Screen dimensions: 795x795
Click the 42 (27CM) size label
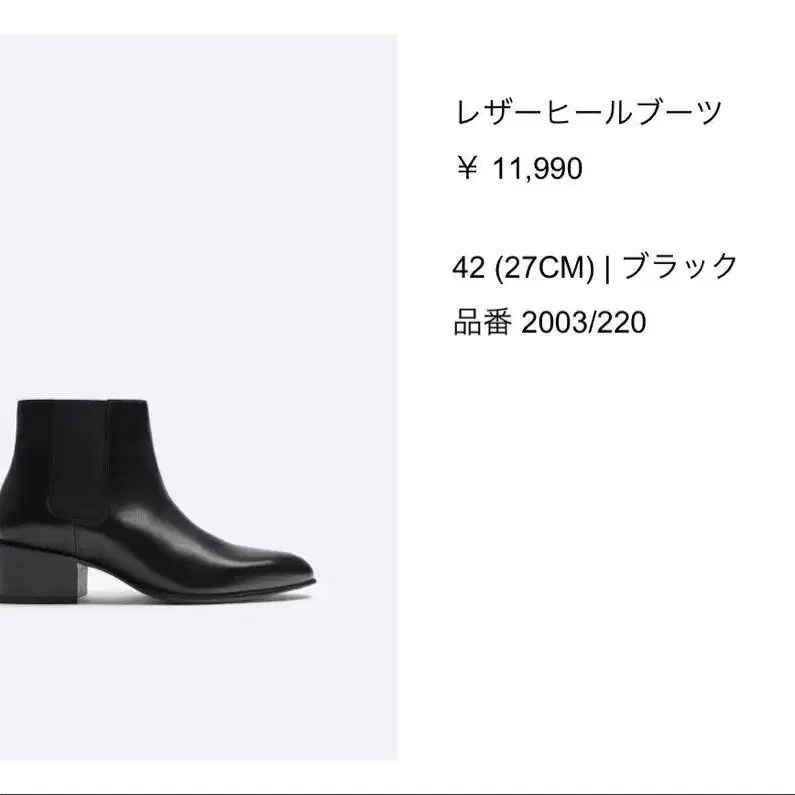coord(523,267)
